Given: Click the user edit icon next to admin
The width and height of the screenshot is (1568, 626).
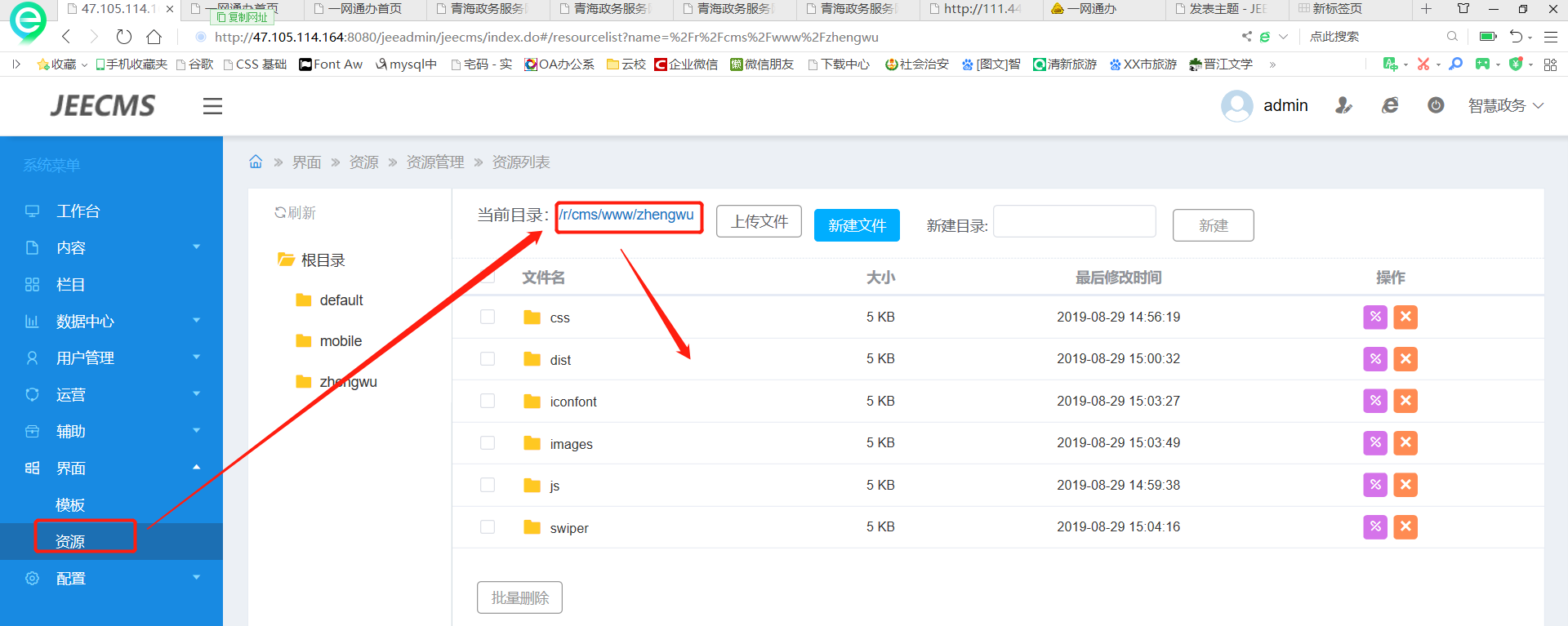Looking at the screenshot, I should coord(1343,105).
